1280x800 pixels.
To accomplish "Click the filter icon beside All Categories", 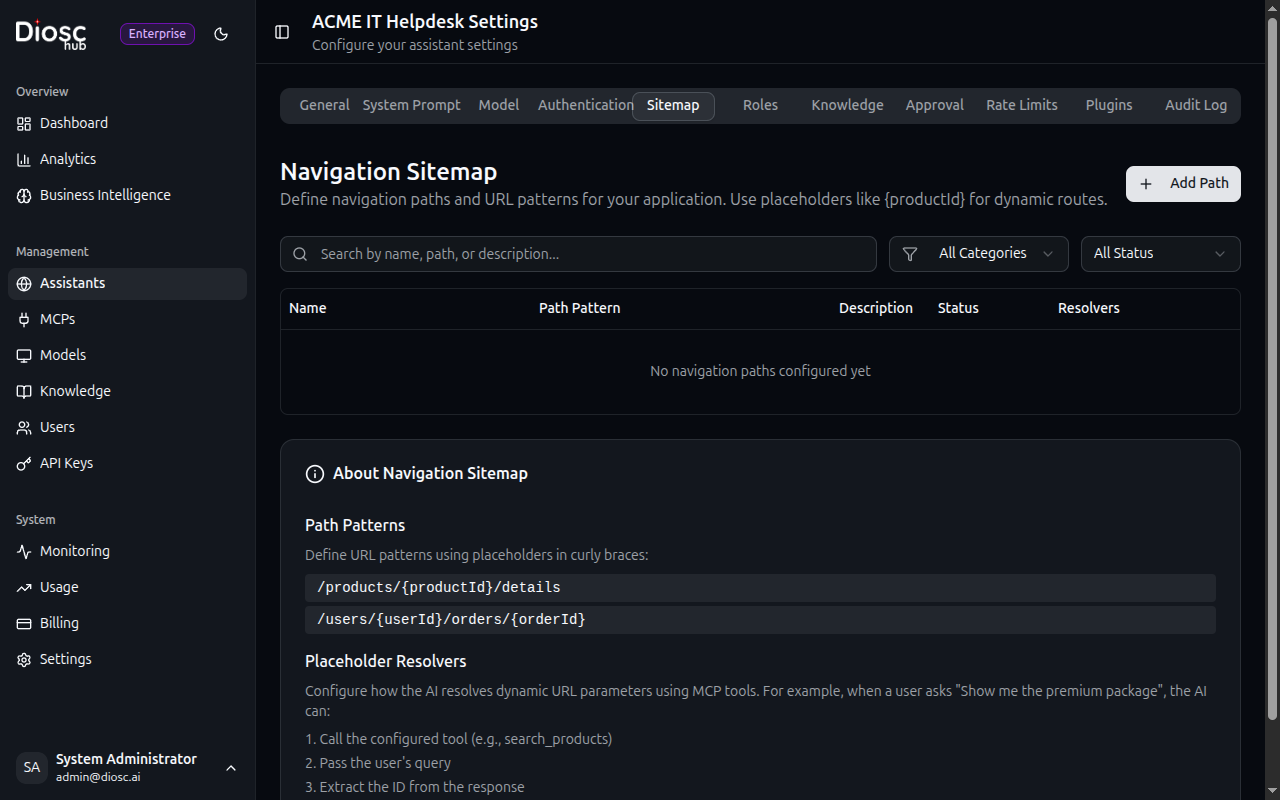I will [x=911, y=253].
